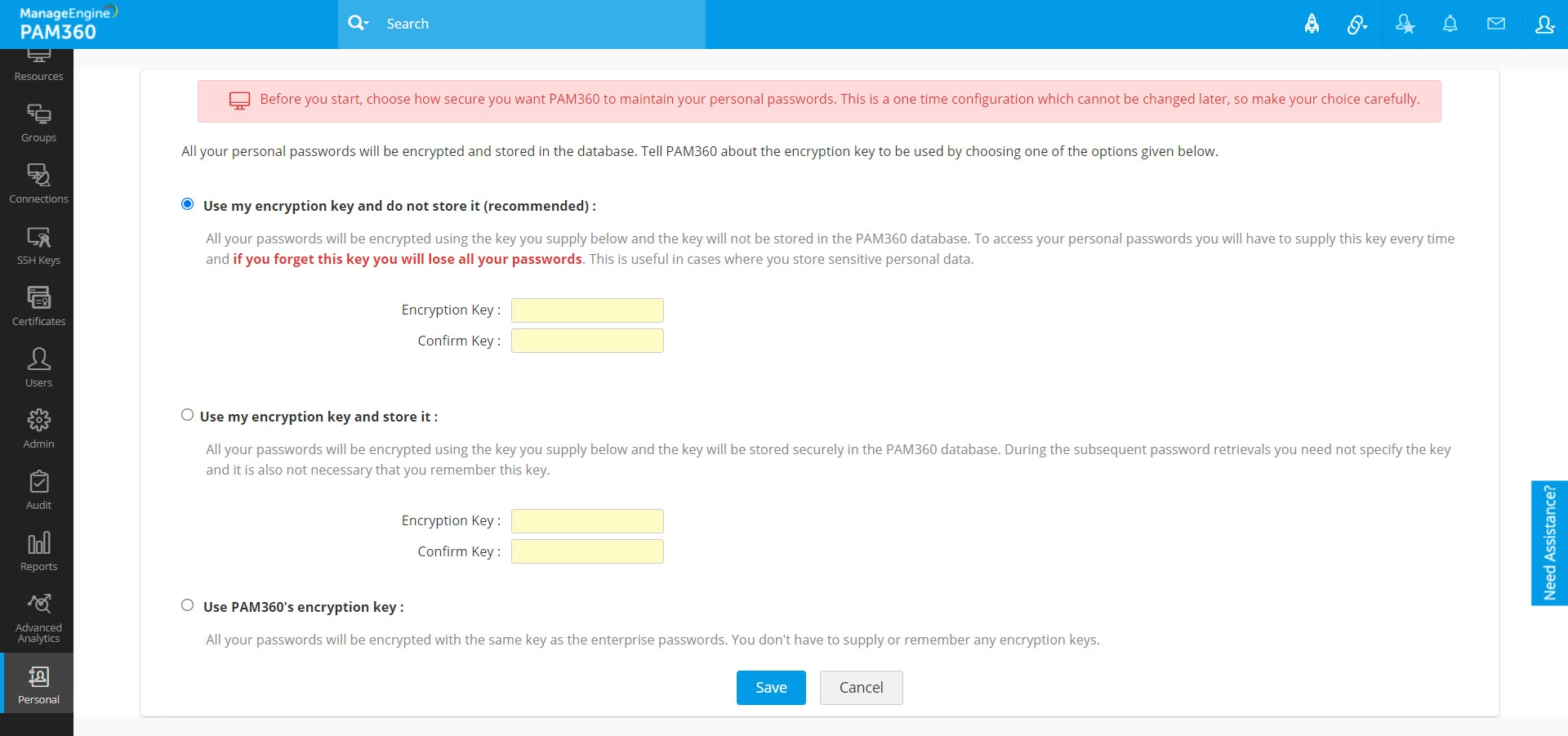
Task: Click the Cancel button
Action: [861, 688]
